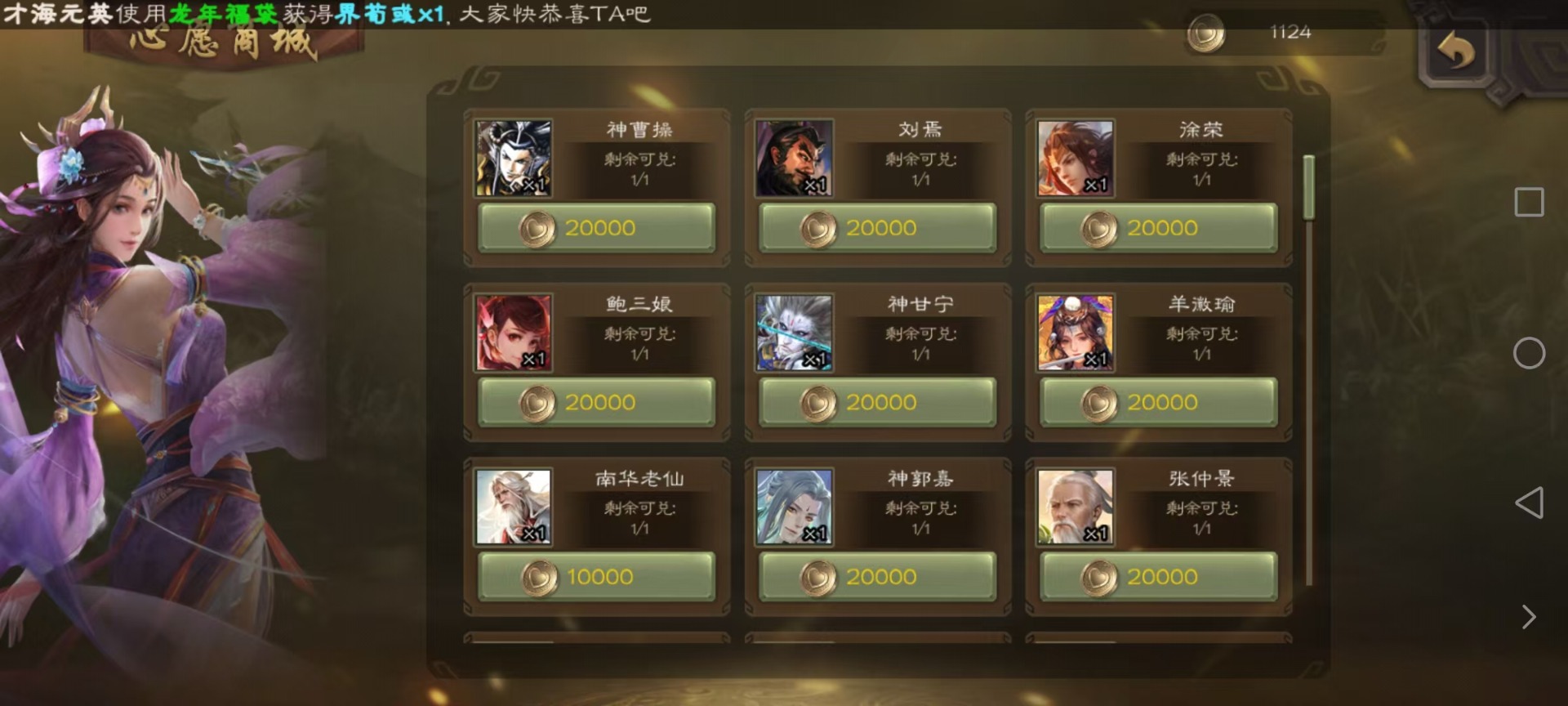Buy 神曹操 for 20000 coins
1568x706 pixels.
point(596,228)
